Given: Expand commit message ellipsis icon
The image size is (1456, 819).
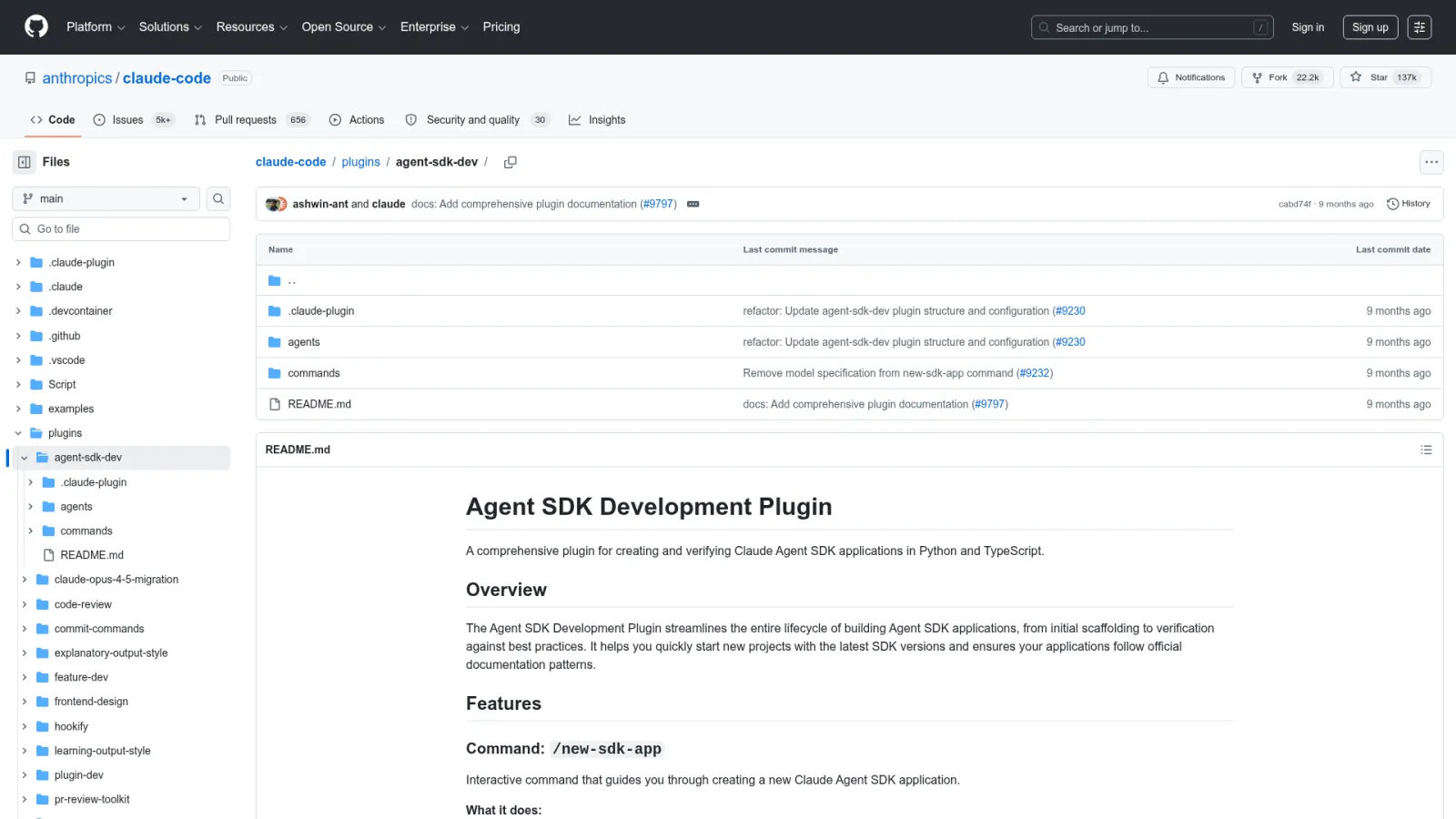Looking at the screenshot, I should point(693,204).
